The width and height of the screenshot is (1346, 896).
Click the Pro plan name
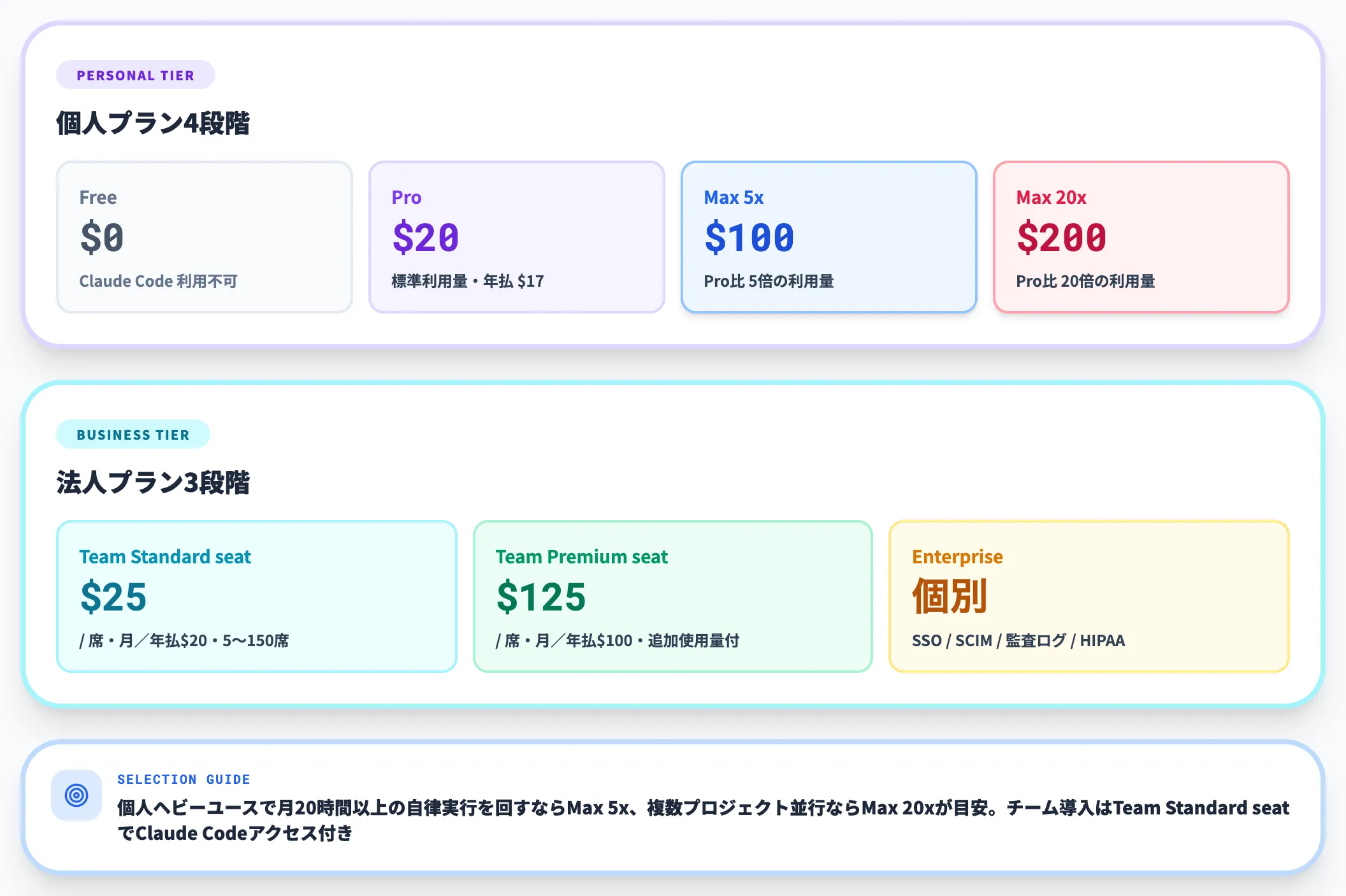407,198
